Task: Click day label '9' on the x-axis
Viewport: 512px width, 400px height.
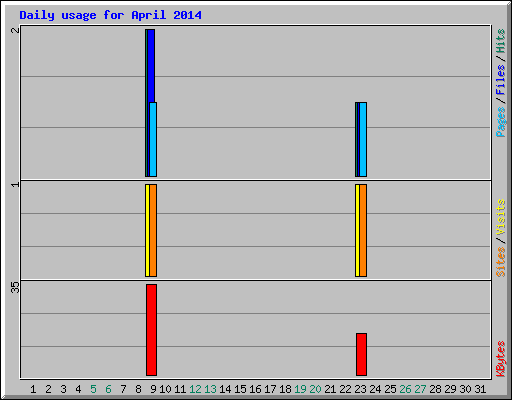Action: 153,389
